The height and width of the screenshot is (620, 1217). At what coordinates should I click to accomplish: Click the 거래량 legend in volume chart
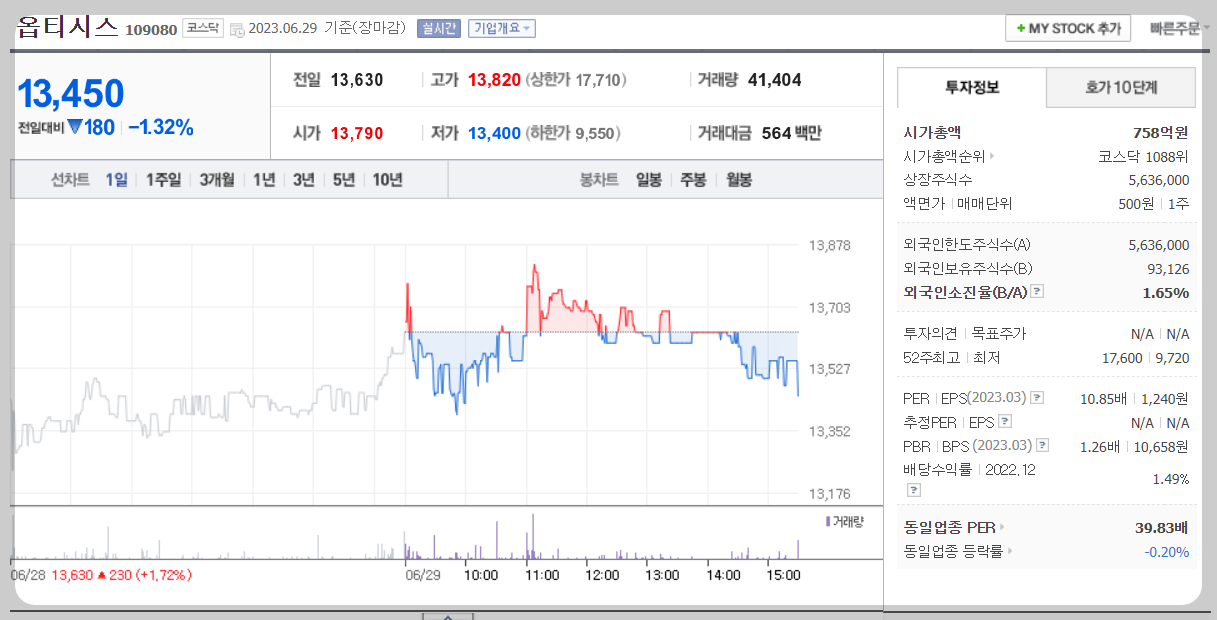[845, 521]
